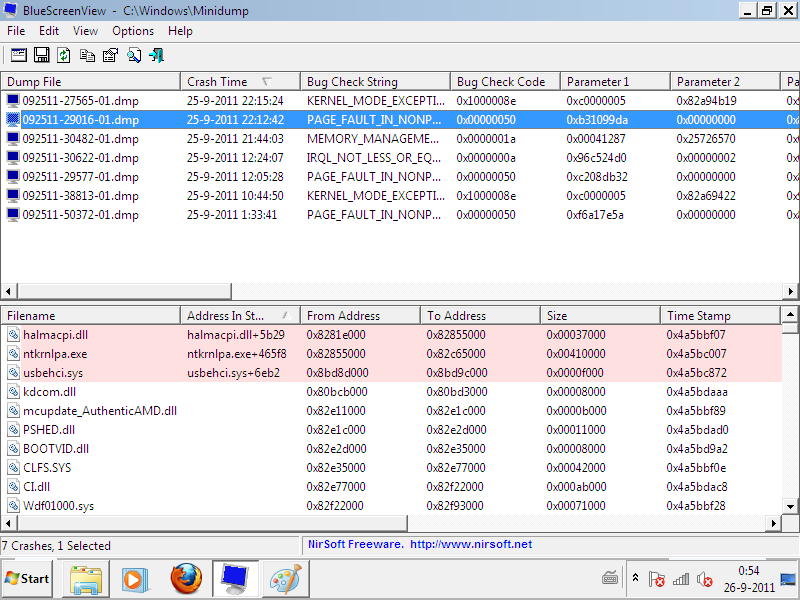Click the ntkrnlpa.exe file icon
This screenshot has height=600, width=800.
[13, 354]
